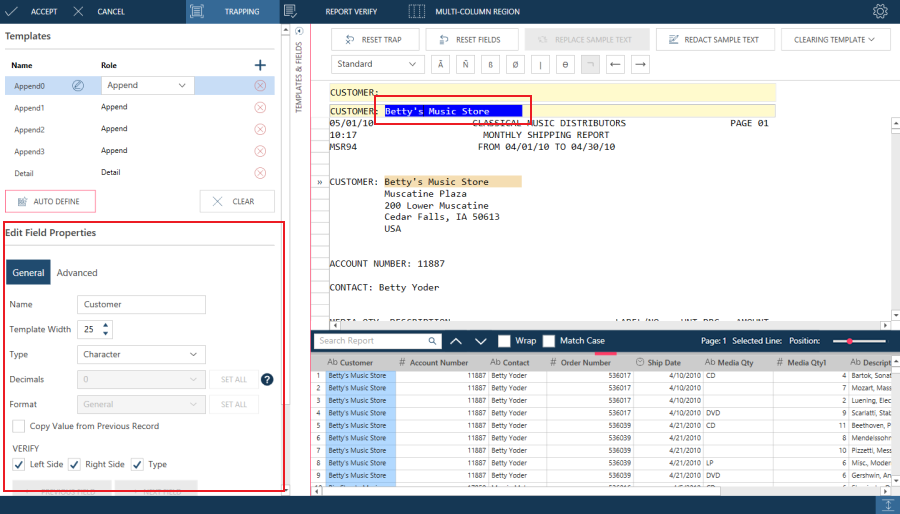
Task: Click the Auto Define button
Action: (50, 201)
